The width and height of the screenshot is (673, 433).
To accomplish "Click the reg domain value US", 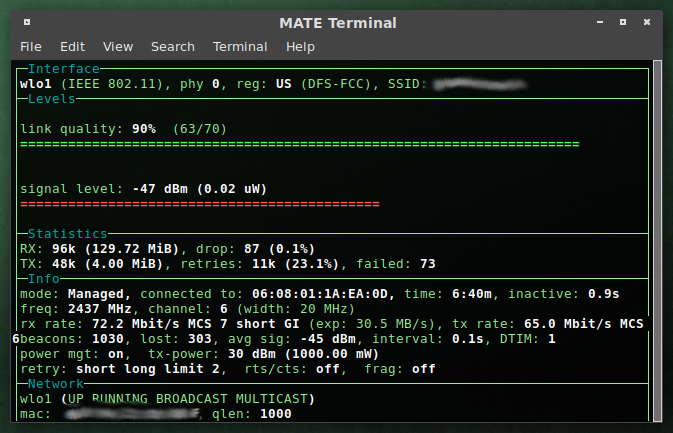I will coord(283,84).
